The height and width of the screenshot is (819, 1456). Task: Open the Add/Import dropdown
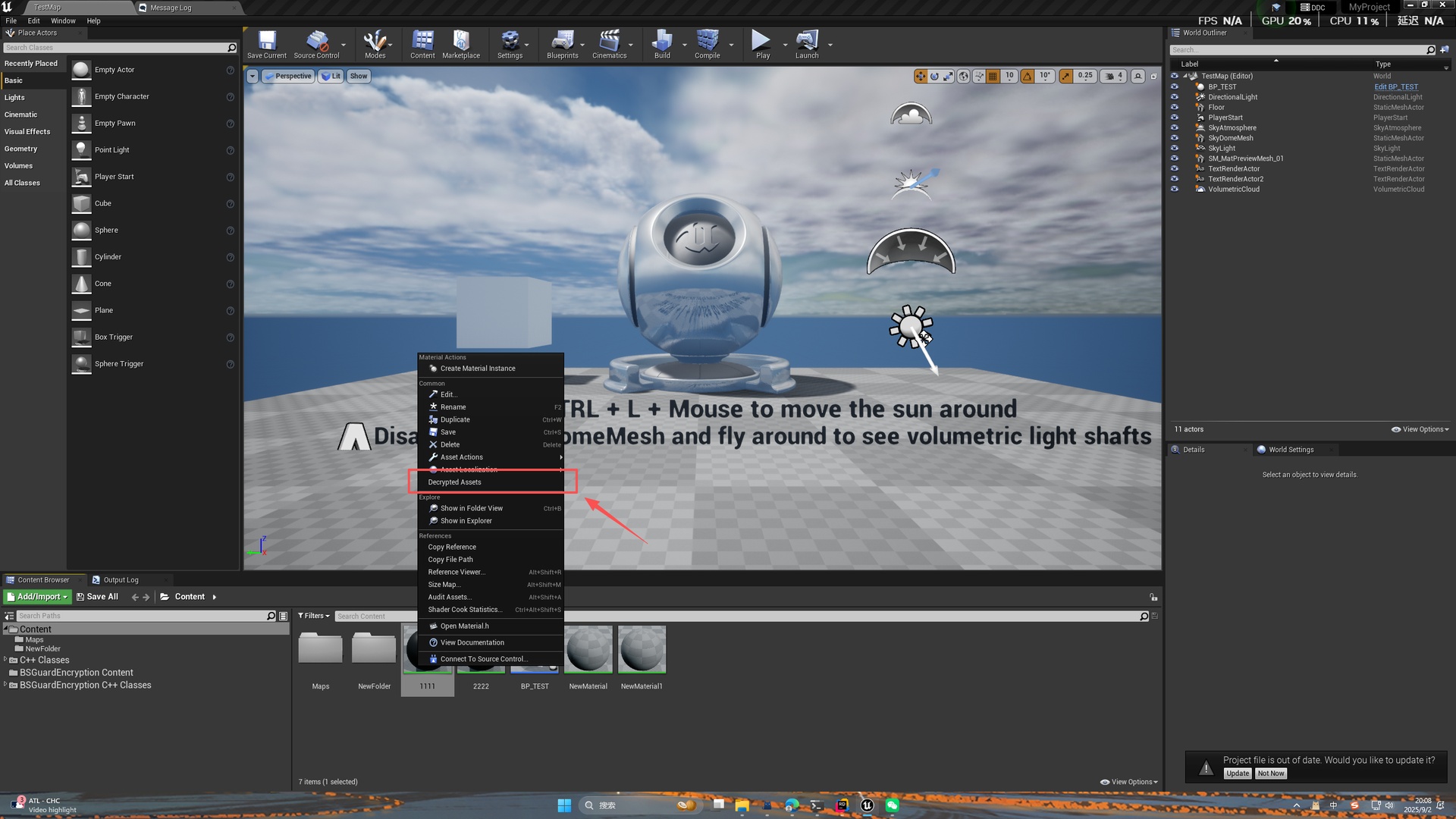coord(37,597)
